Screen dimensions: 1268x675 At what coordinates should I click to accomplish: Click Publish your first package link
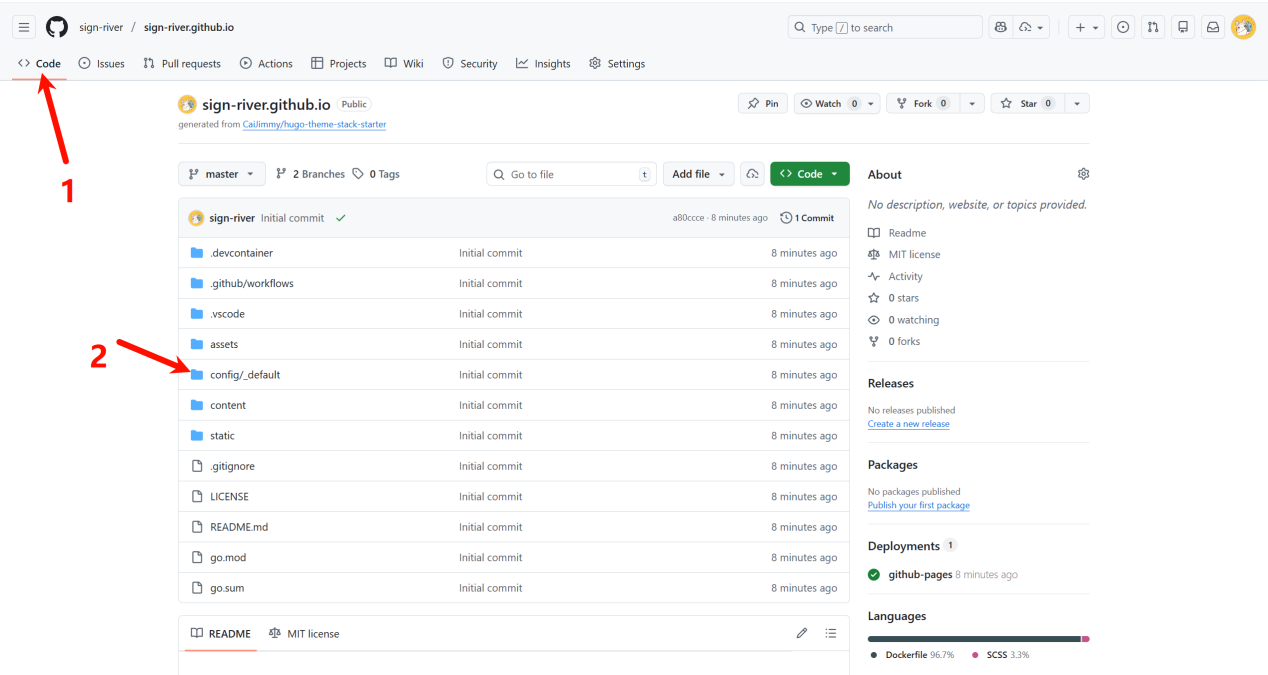[919, 505]
